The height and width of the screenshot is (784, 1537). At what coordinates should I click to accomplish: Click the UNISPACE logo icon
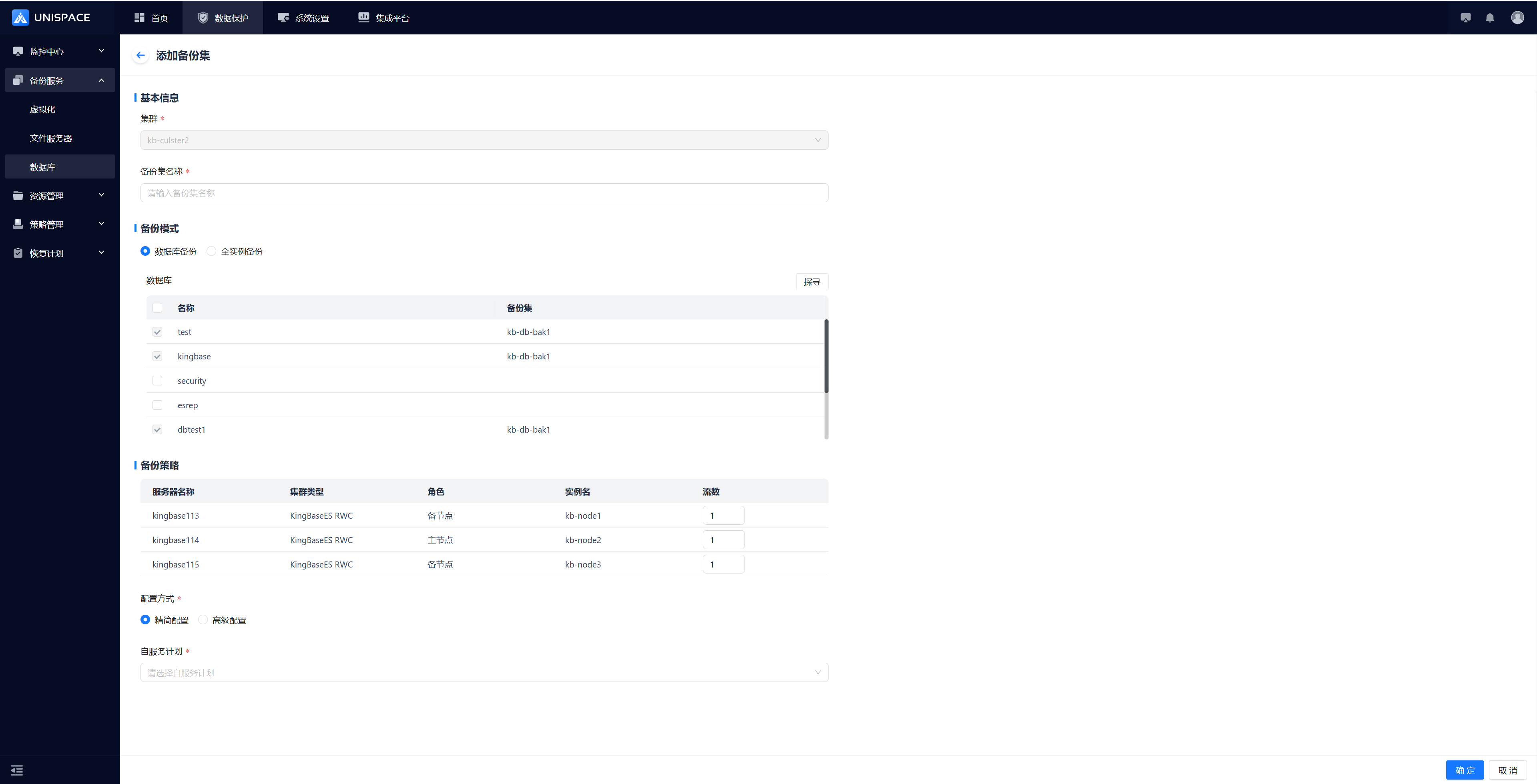pyautogui.click(x=20, y=18)
